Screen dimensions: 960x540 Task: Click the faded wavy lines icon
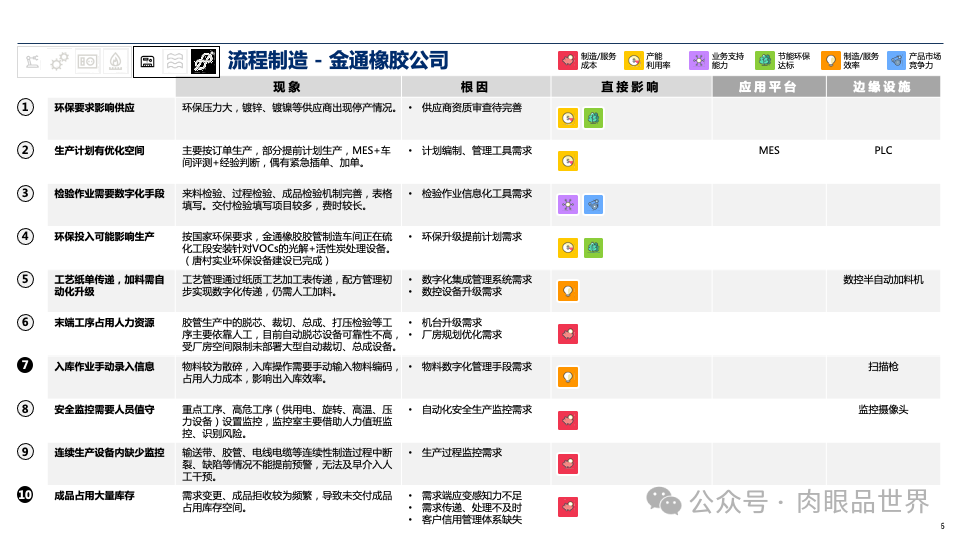[175, 61]
